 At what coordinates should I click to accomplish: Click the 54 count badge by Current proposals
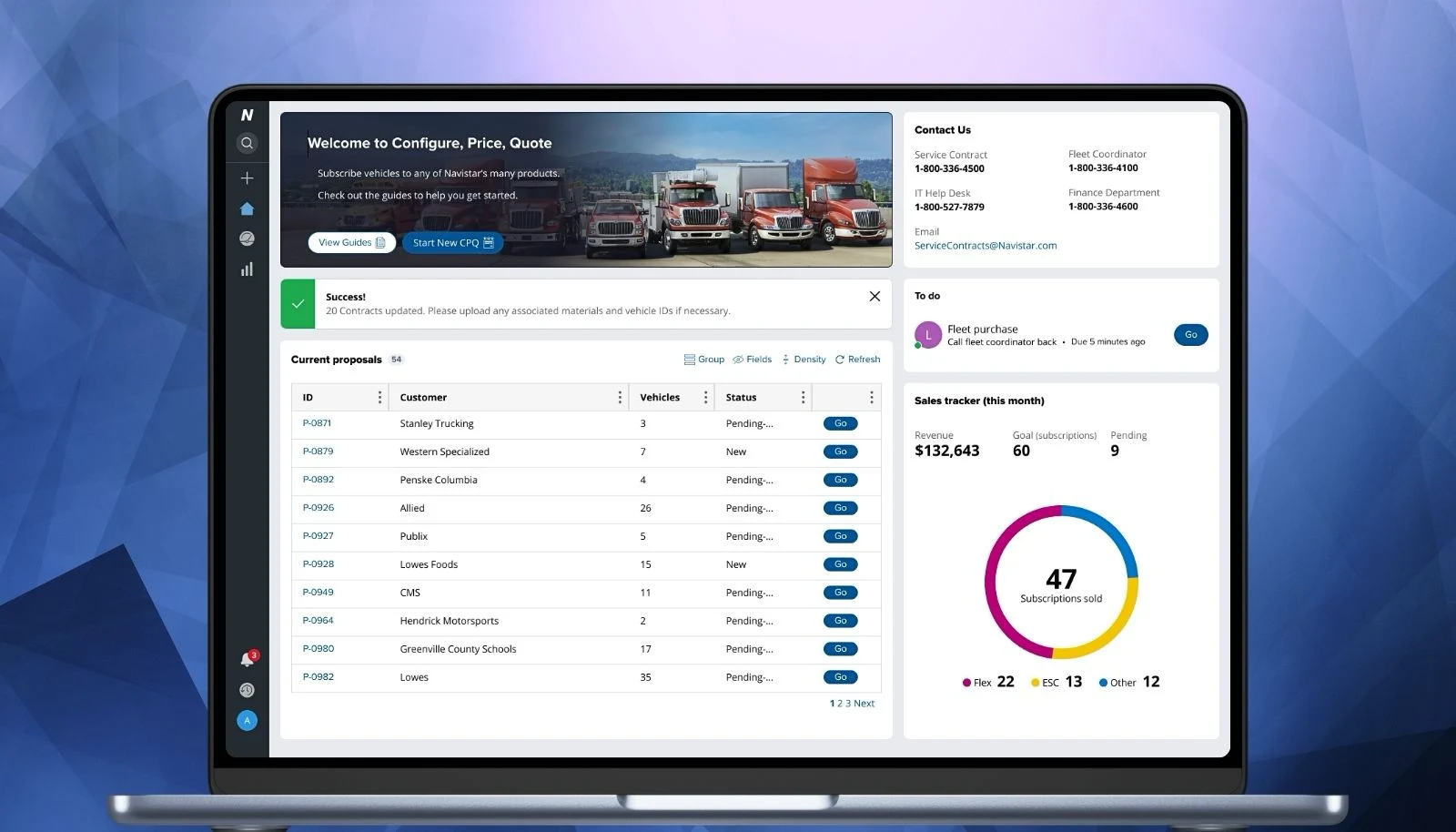(x=396, y=360)
